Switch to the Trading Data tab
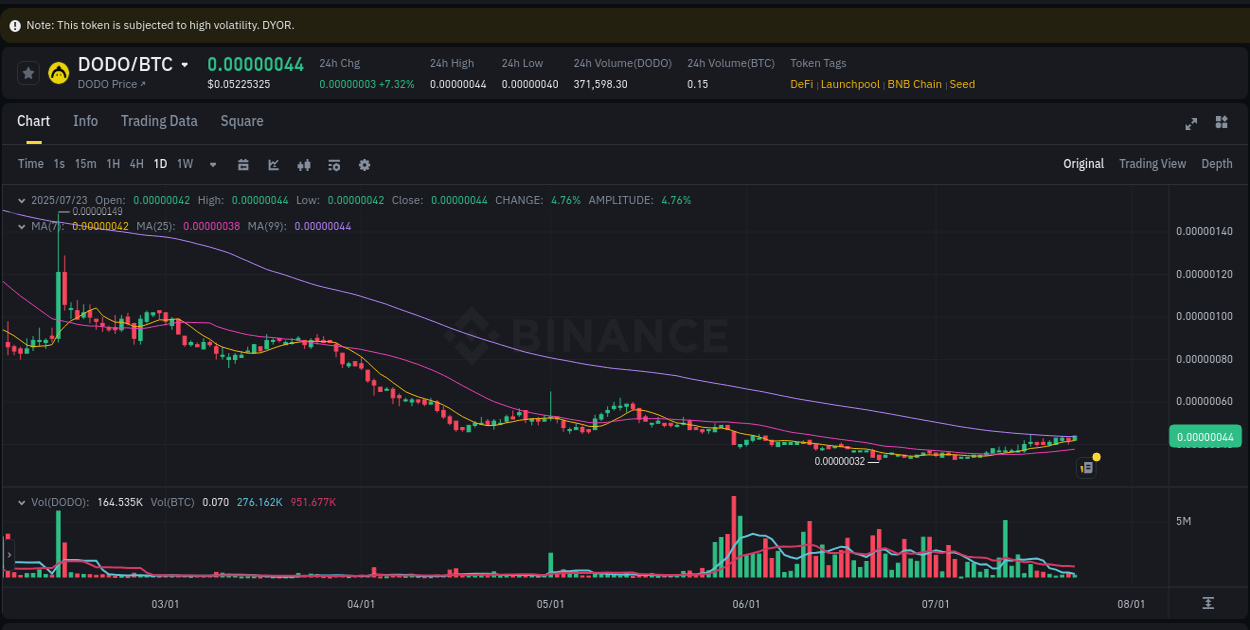Screen dimensions: 1250x630 point(159,121)
